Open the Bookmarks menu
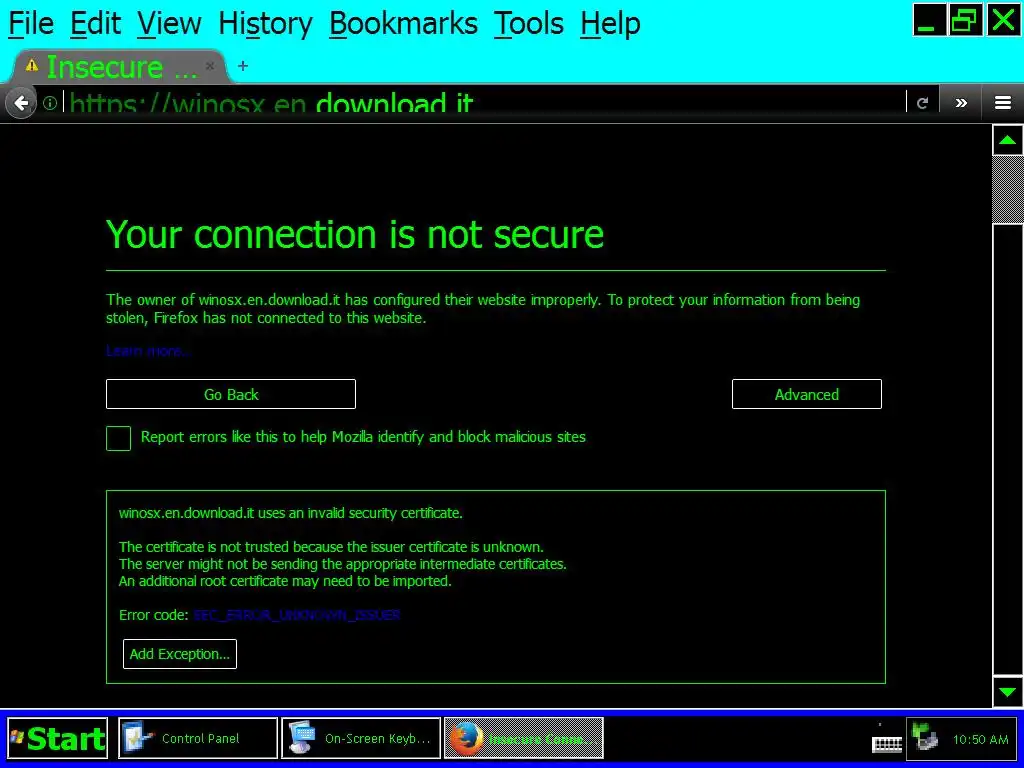 pyautogui.click(x=404, y=24)
